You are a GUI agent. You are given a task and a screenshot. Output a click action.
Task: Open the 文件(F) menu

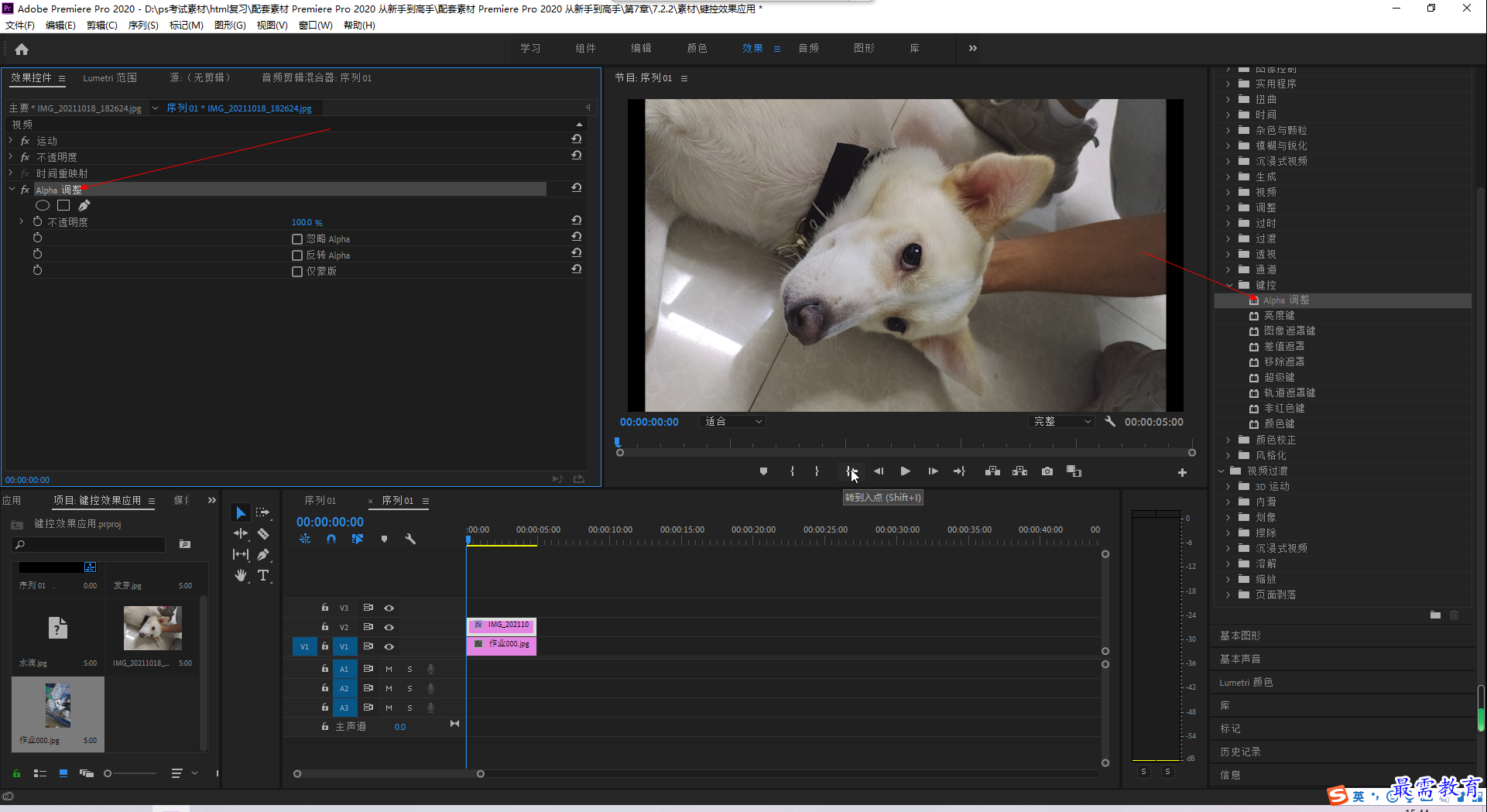click(20, 26)
